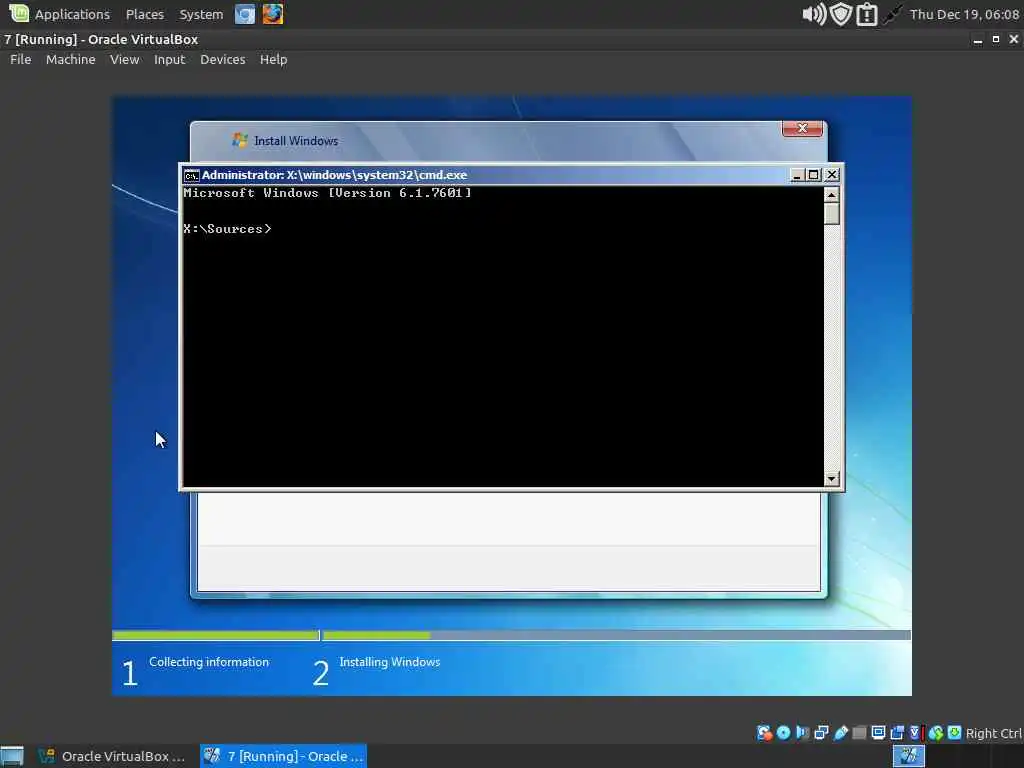1024x768 pixels.
Task: Click the recording status icon
Action: (897, 733)
